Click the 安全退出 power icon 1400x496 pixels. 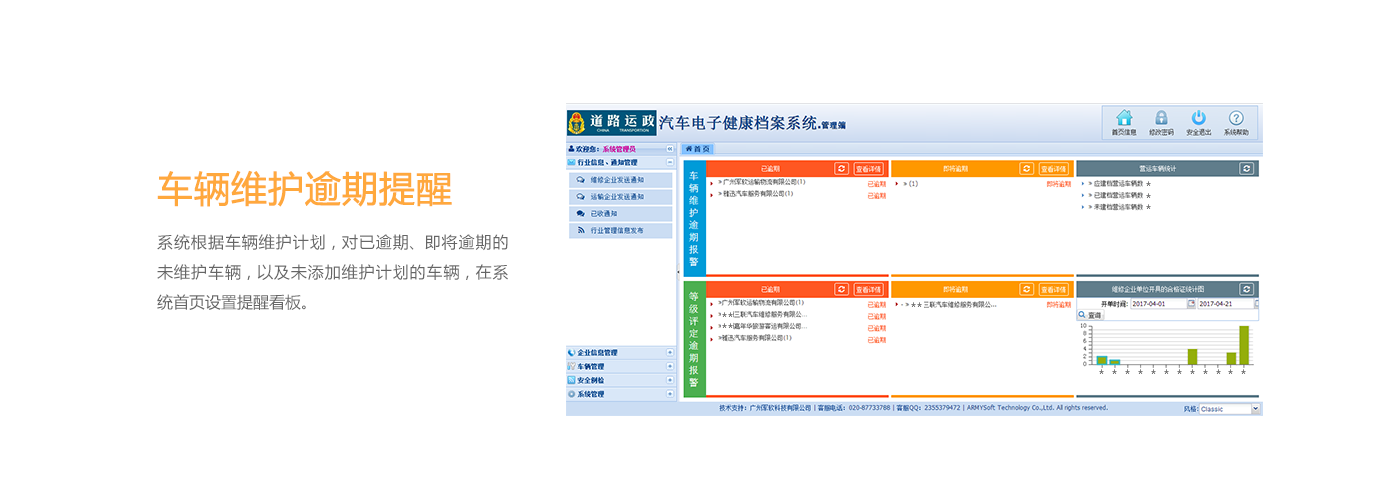pyautogui.click(x=1198, y=118)
